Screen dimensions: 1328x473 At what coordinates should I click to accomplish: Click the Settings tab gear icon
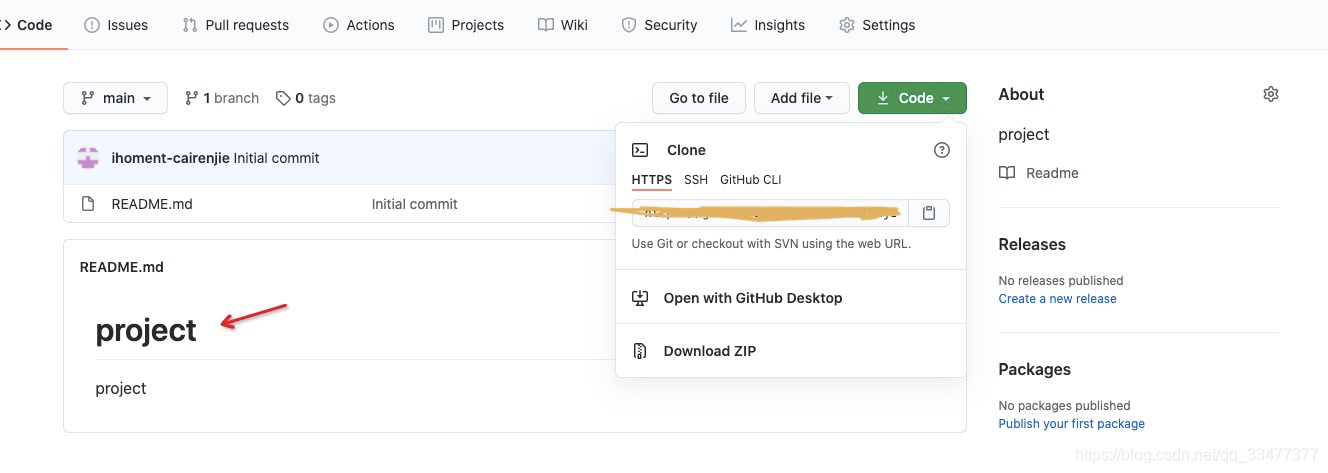click(x=847, y=25)
